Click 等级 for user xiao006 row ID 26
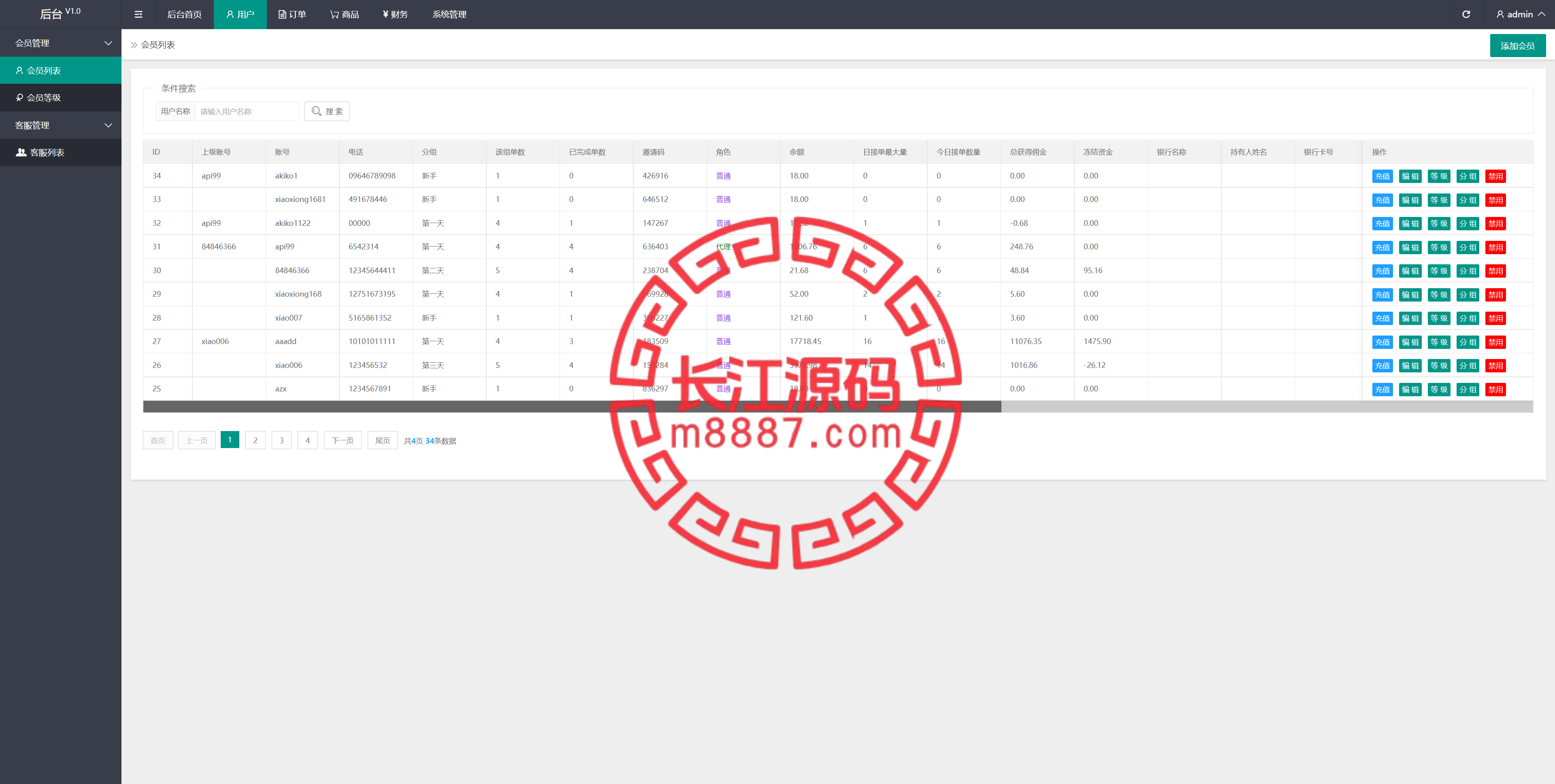The height and width of the screenshot is (784, 1555). (1439, 366)
